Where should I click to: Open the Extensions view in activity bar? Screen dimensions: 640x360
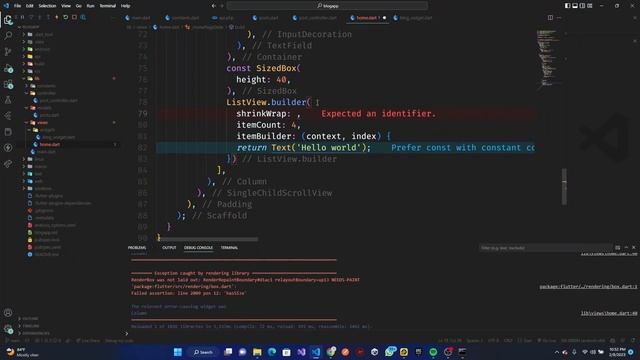[8, 84]
